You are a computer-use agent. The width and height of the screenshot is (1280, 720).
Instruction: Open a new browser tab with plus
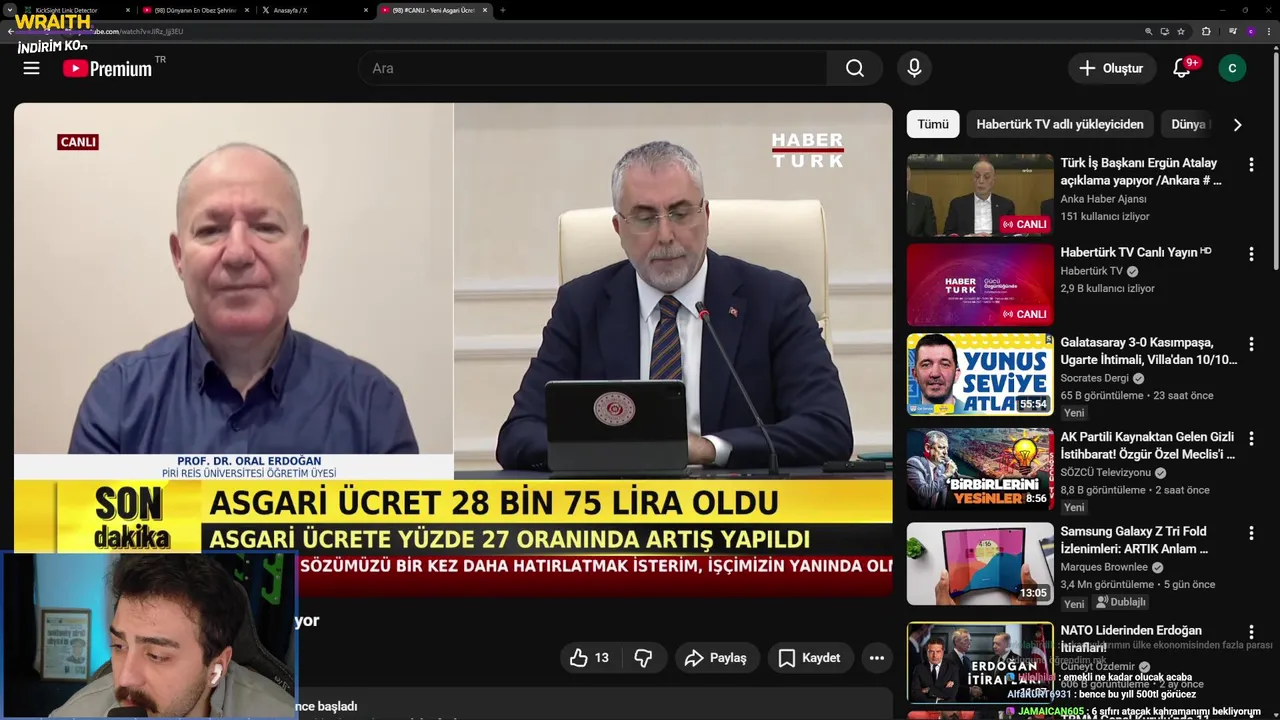tap(502, 10)
